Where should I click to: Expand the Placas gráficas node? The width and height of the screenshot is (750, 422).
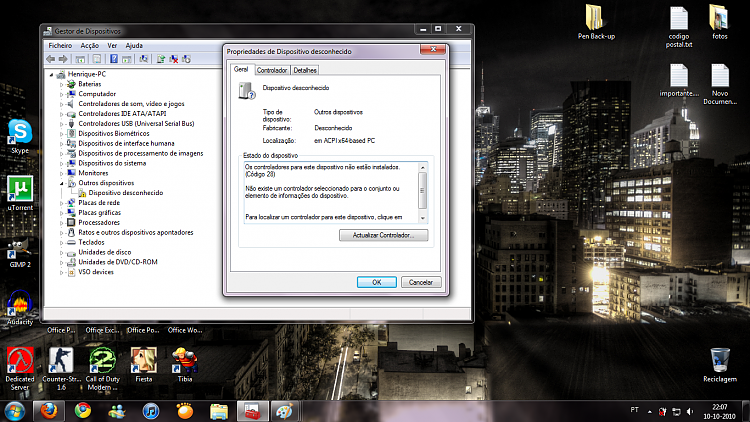tap(61, 213)
